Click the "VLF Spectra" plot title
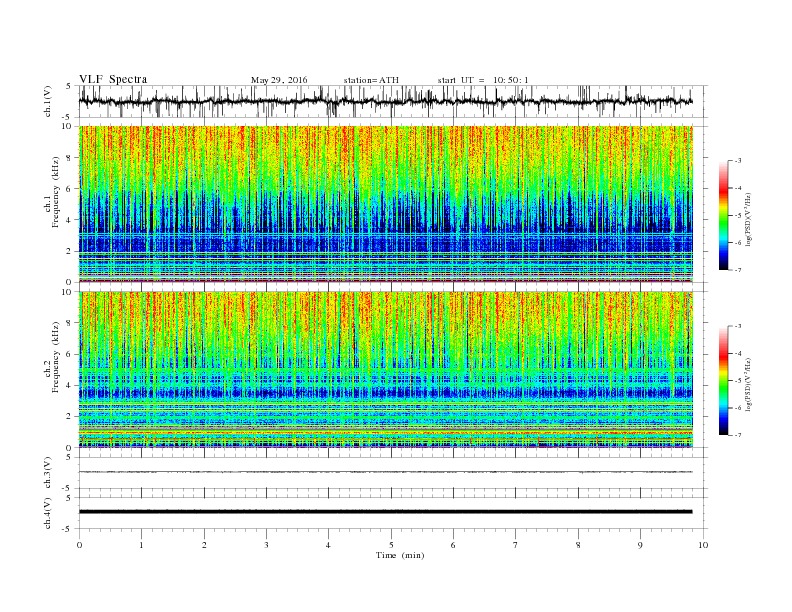Viewport: 792px width, 612px height. [x=113, y=79]
